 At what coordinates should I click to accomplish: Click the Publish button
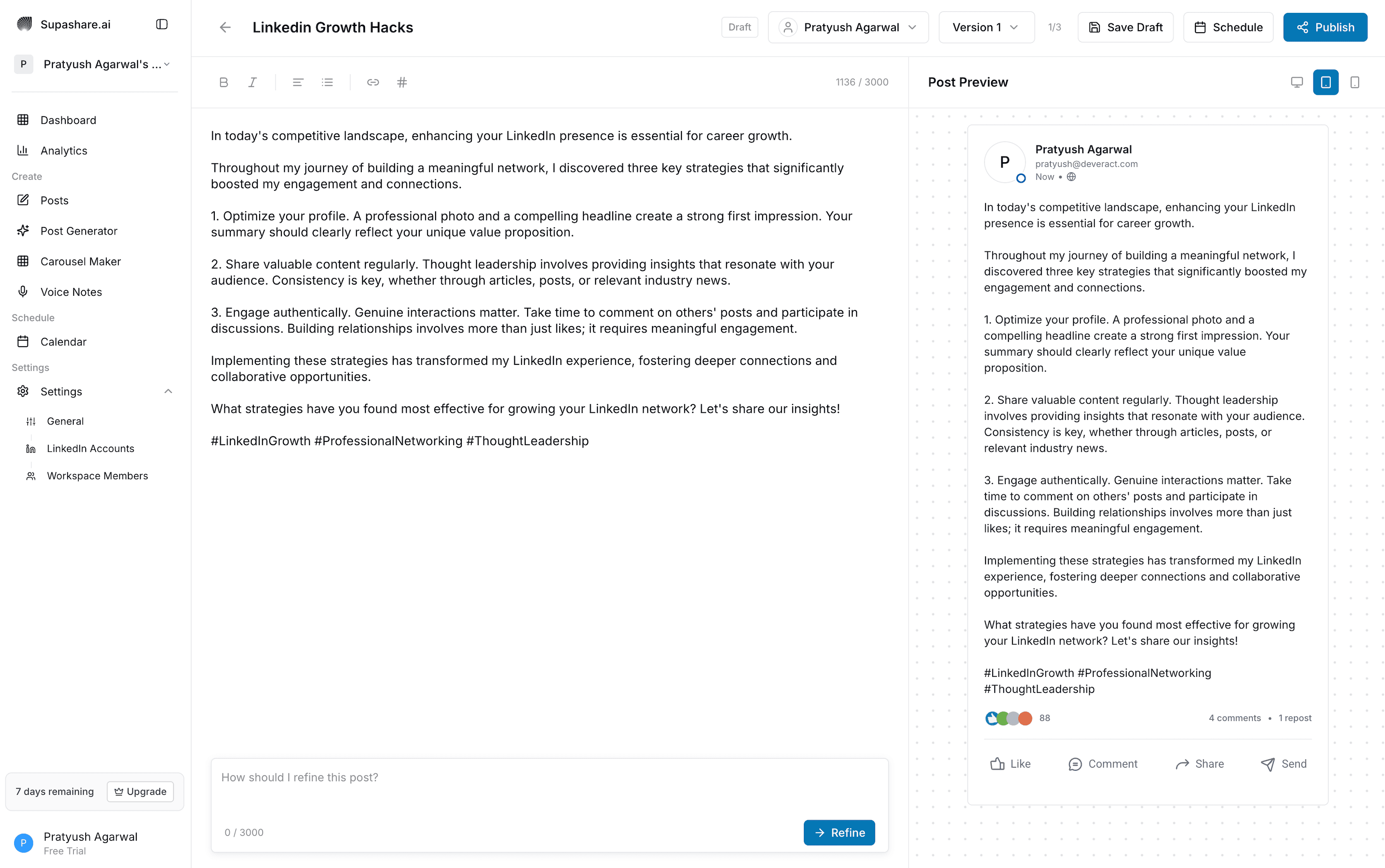1325,27
